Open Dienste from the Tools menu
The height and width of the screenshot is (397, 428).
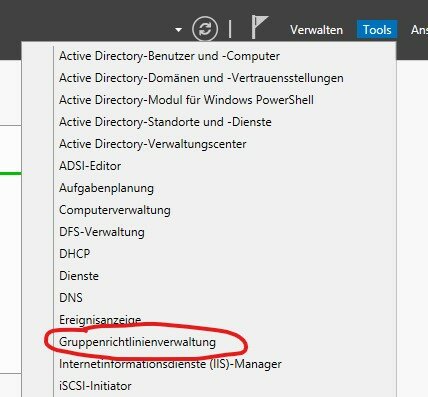(x=79, y=276)
